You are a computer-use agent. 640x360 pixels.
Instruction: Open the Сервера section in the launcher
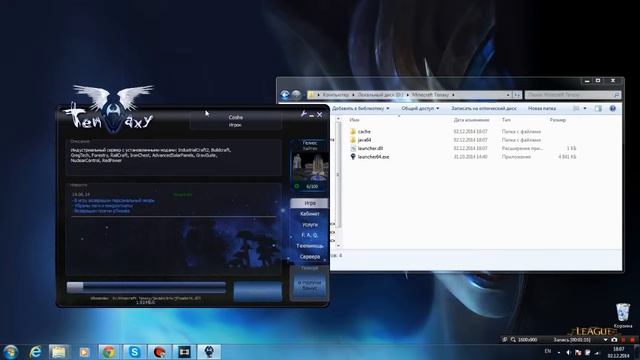click(310, 257)
